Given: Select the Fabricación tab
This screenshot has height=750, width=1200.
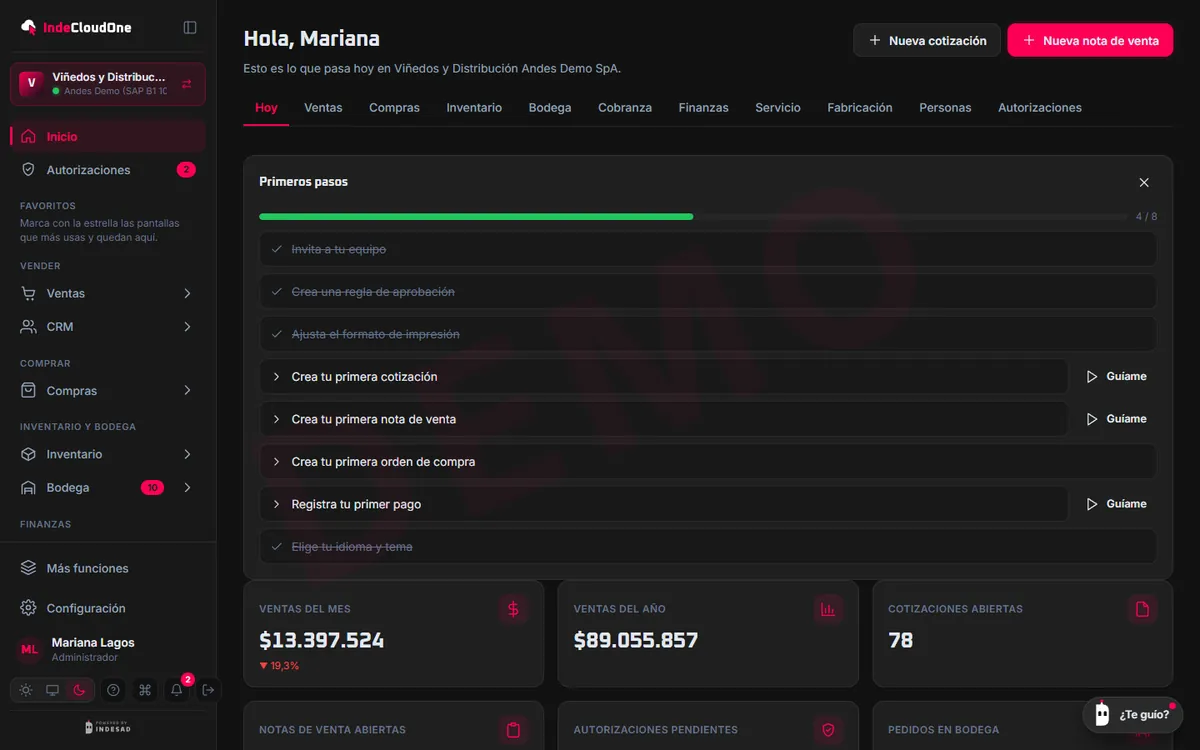Looking at the screenshot, I should tap(860, 108).
